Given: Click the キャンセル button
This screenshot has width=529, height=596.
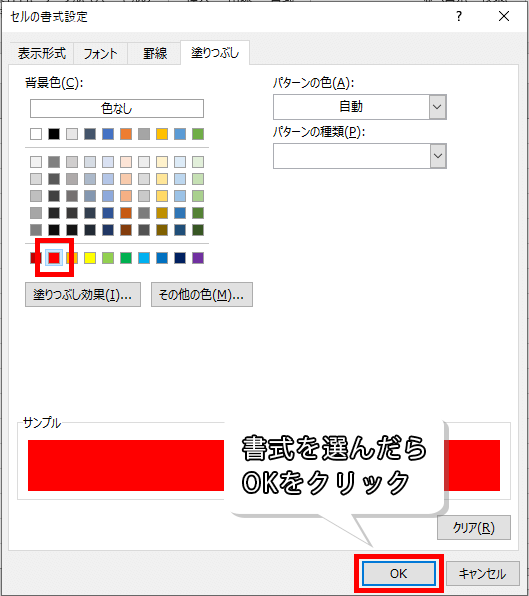Looking at the screenshot, I should click(x=483, y=574).
